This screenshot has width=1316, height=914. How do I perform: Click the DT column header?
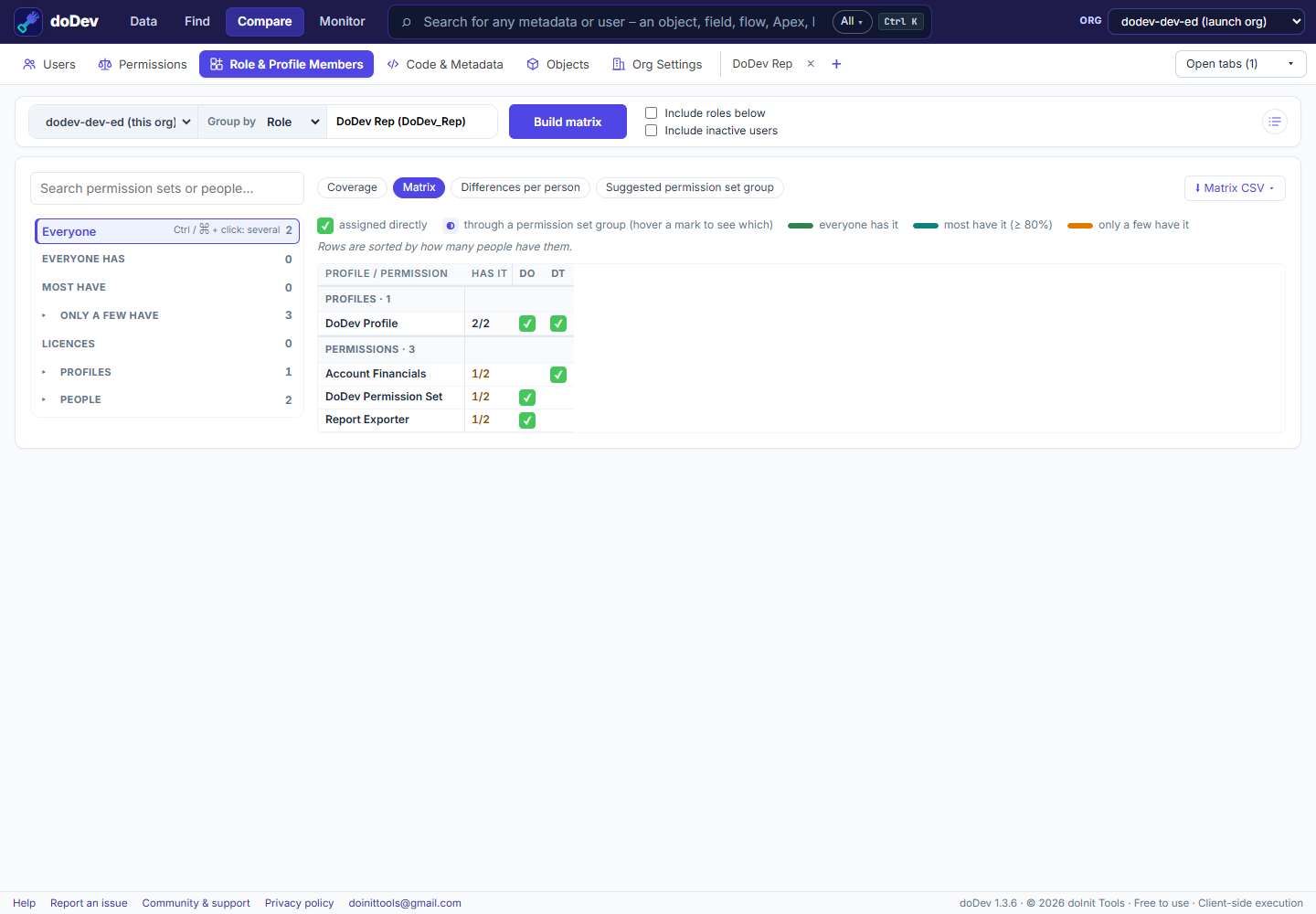click(x=558, y=274)
